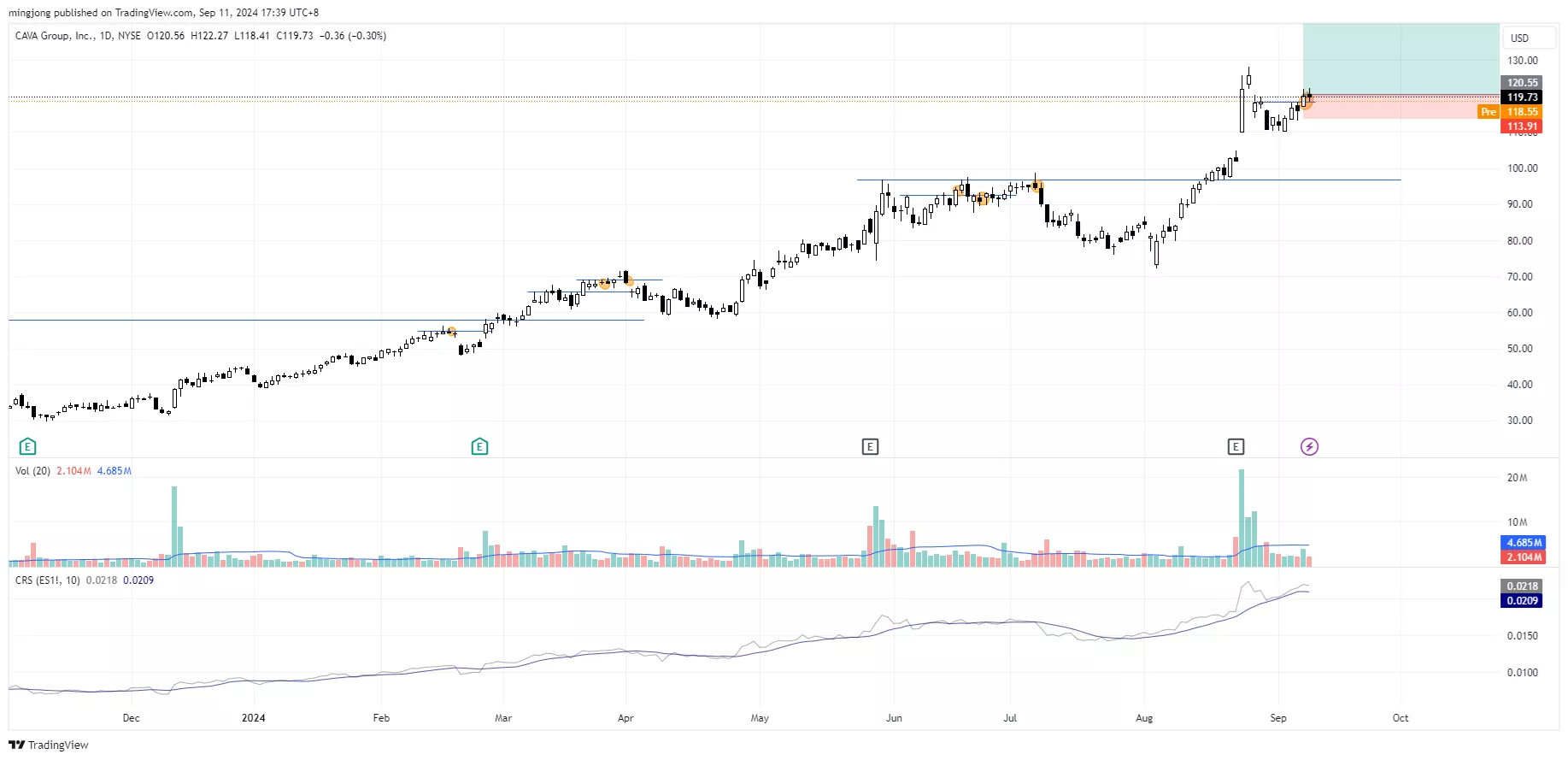Click the red 2.104M volume legend value

tap(73, 471)
